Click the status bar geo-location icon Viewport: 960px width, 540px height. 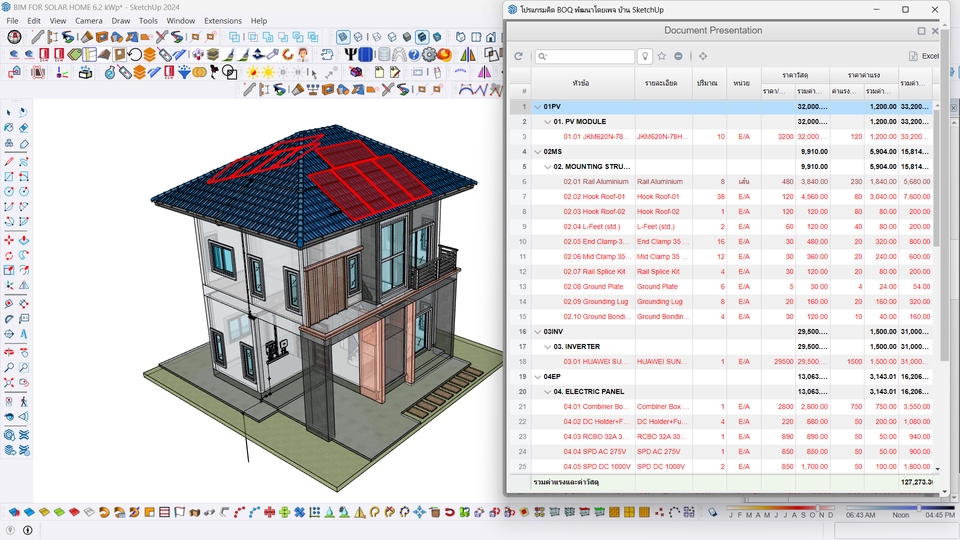click(x=10, y=530)
